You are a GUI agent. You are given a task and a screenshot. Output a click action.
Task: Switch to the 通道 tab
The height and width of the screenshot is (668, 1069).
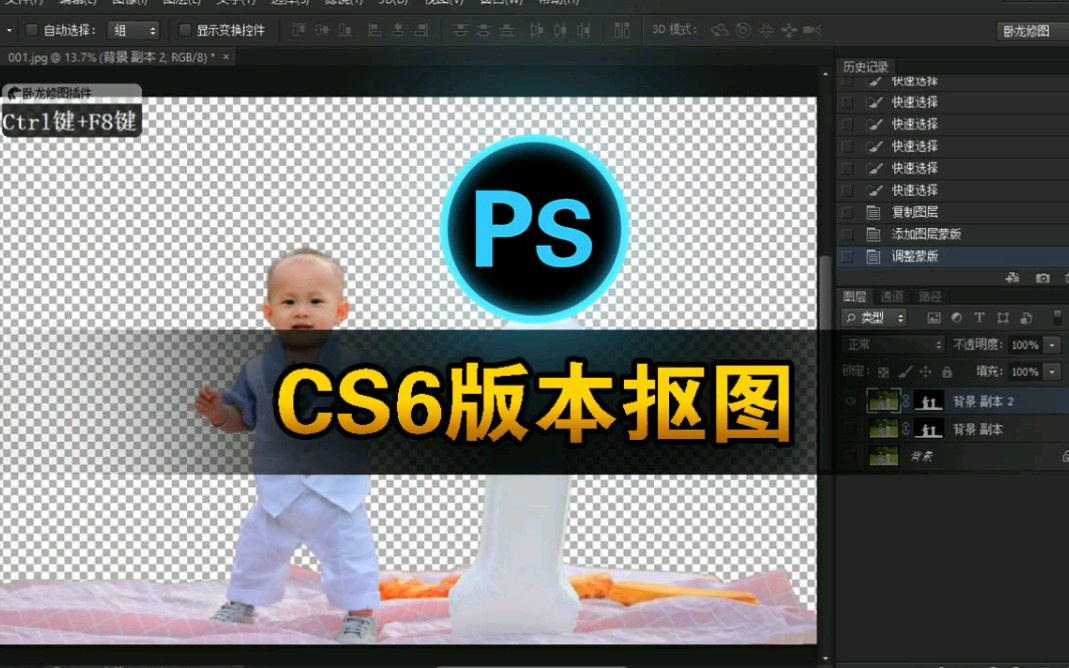[x=892, y=297]
